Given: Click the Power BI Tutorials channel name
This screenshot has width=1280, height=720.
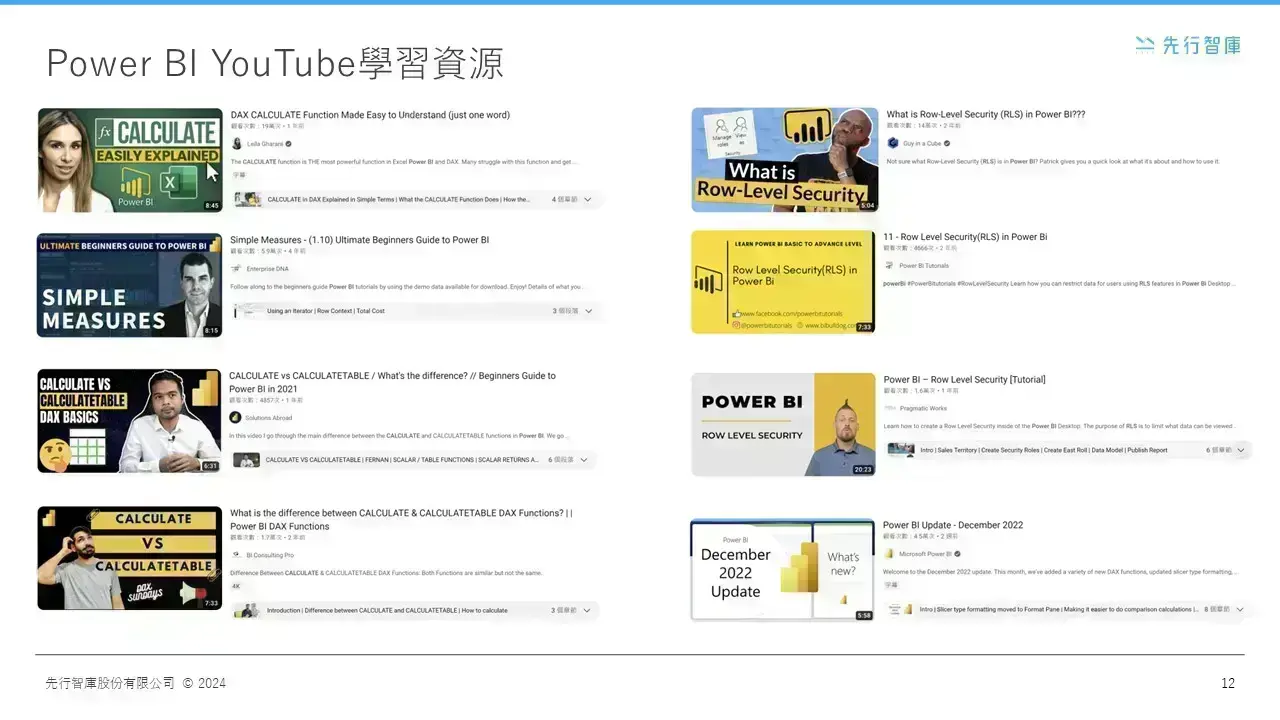Looking at the screenshot, I should tap(924, 265).
